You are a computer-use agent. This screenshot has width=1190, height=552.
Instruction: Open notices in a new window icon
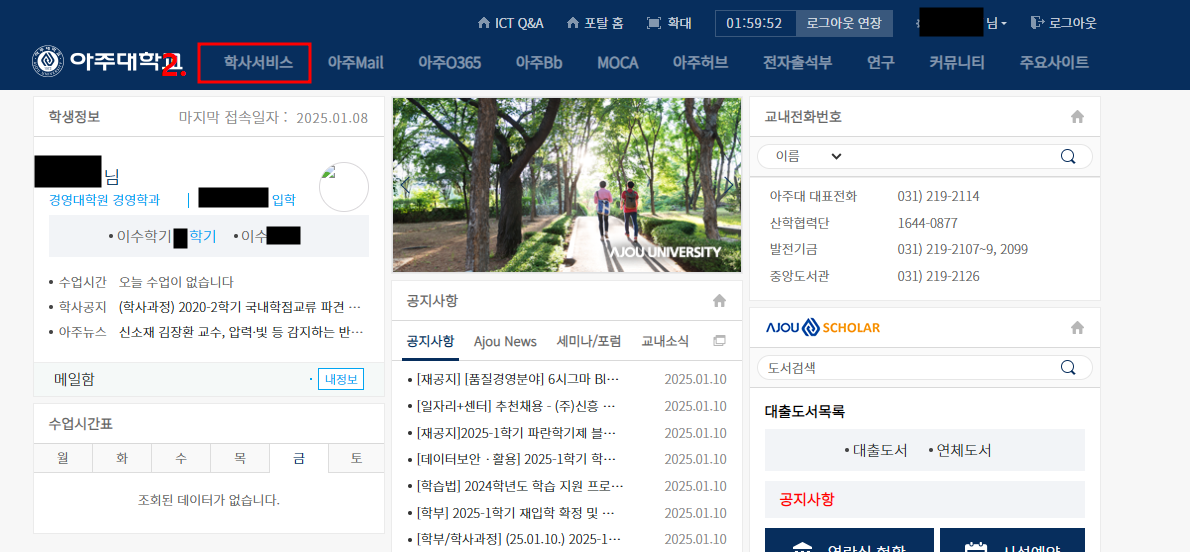click(719, 341)
